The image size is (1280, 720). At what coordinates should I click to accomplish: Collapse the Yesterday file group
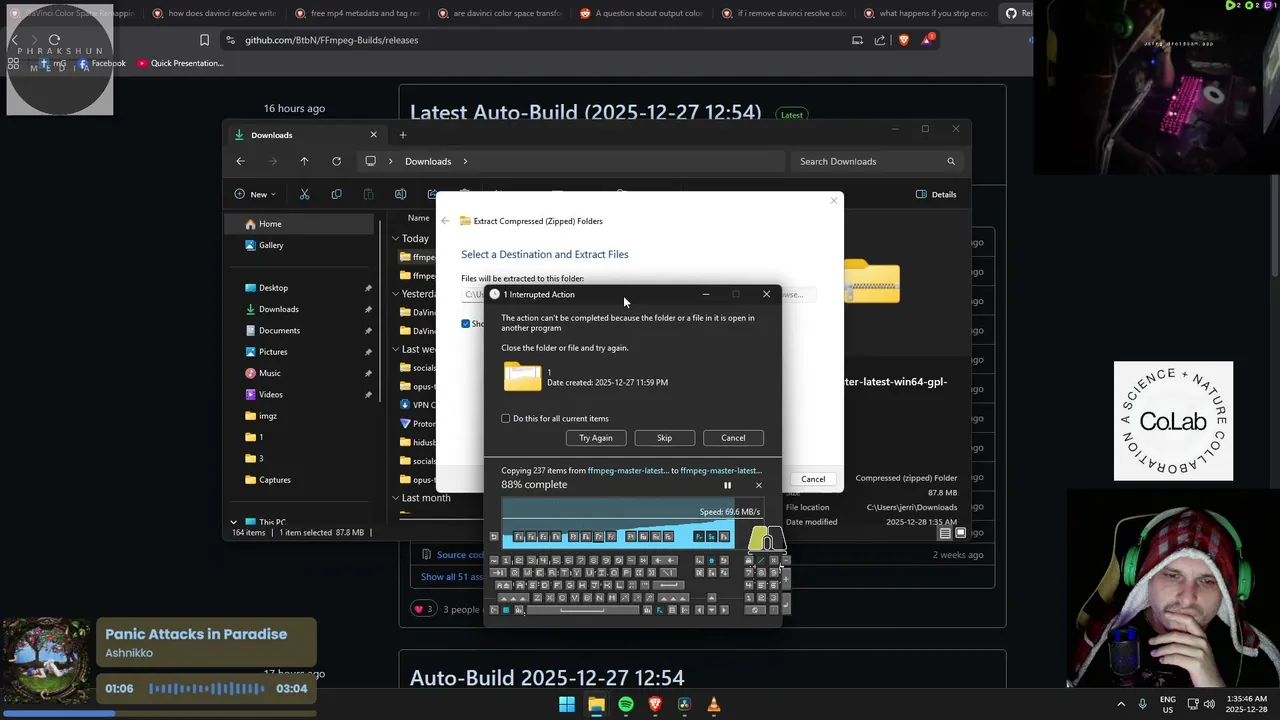(x=395, y=294)
